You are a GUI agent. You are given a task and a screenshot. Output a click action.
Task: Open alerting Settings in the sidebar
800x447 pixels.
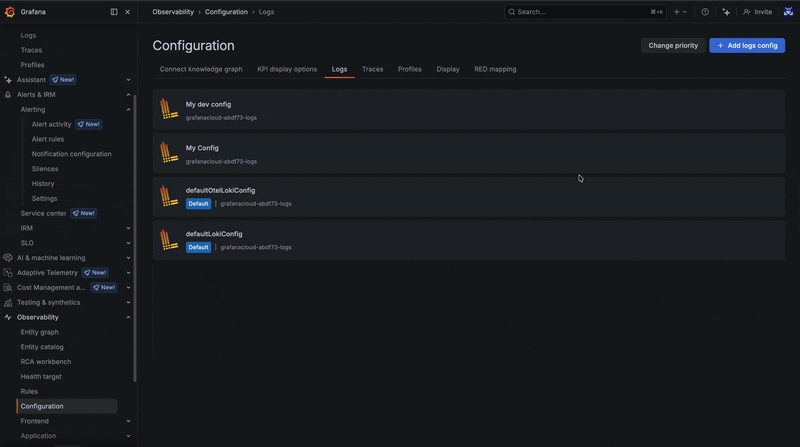pos(44,198)
